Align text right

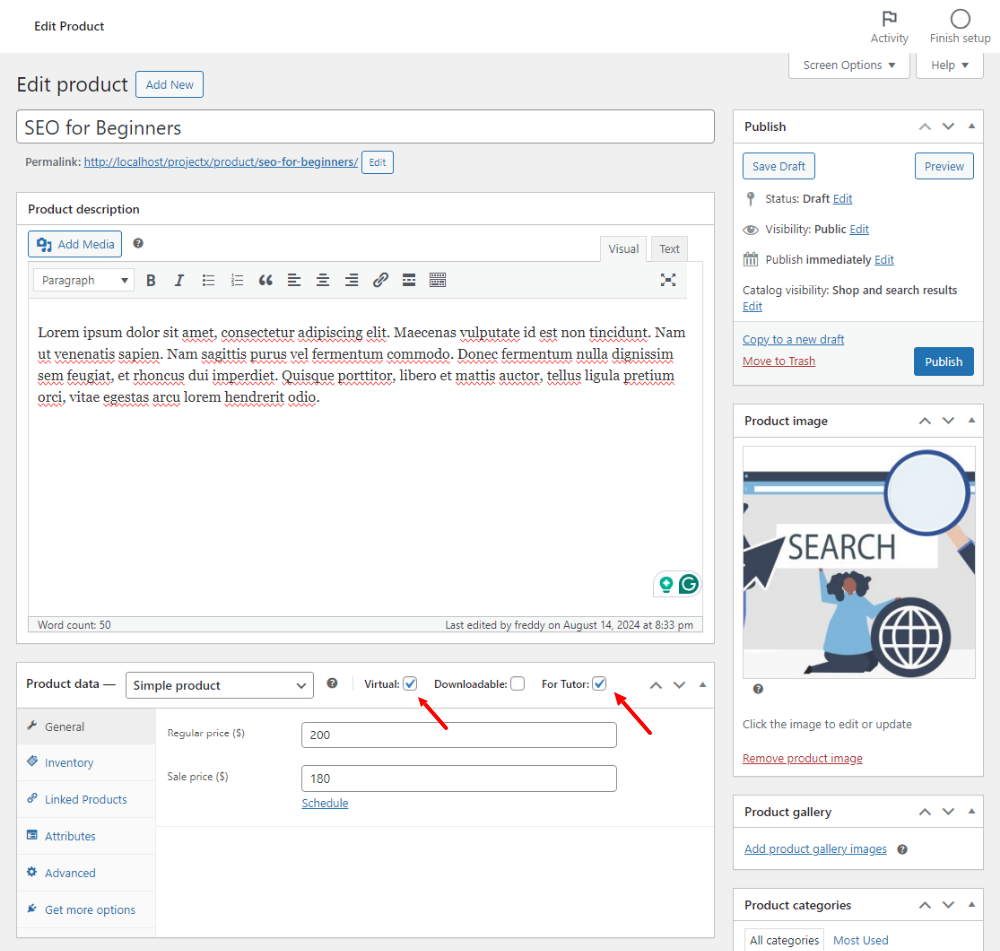click(351, 280)
